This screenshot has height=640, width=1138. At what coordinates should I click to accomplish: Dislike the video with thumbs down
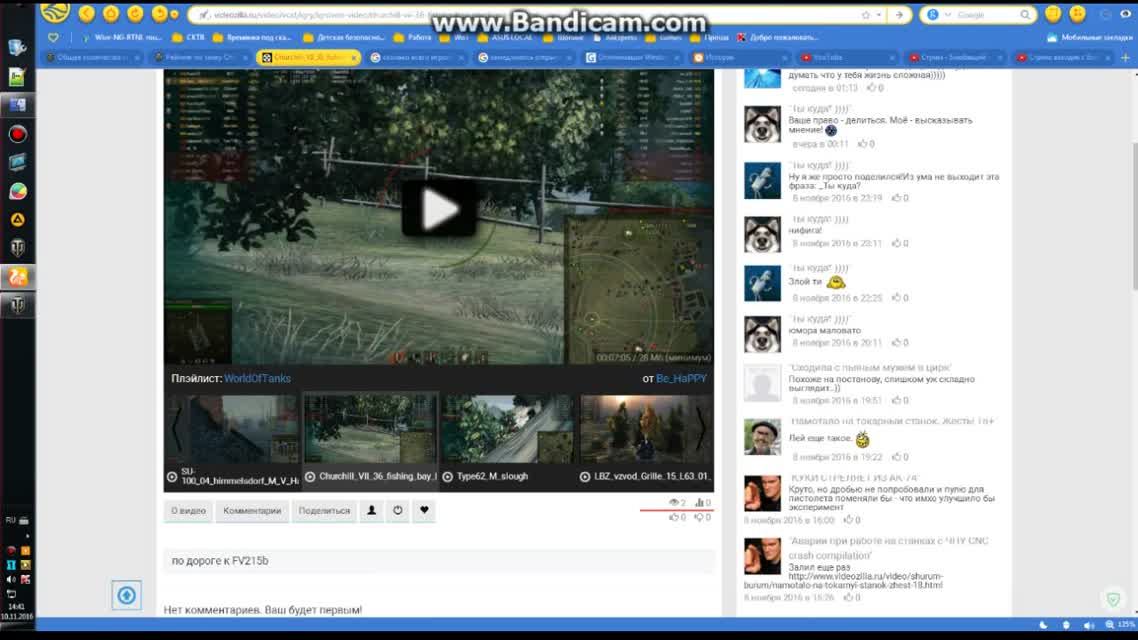point(703,517)
